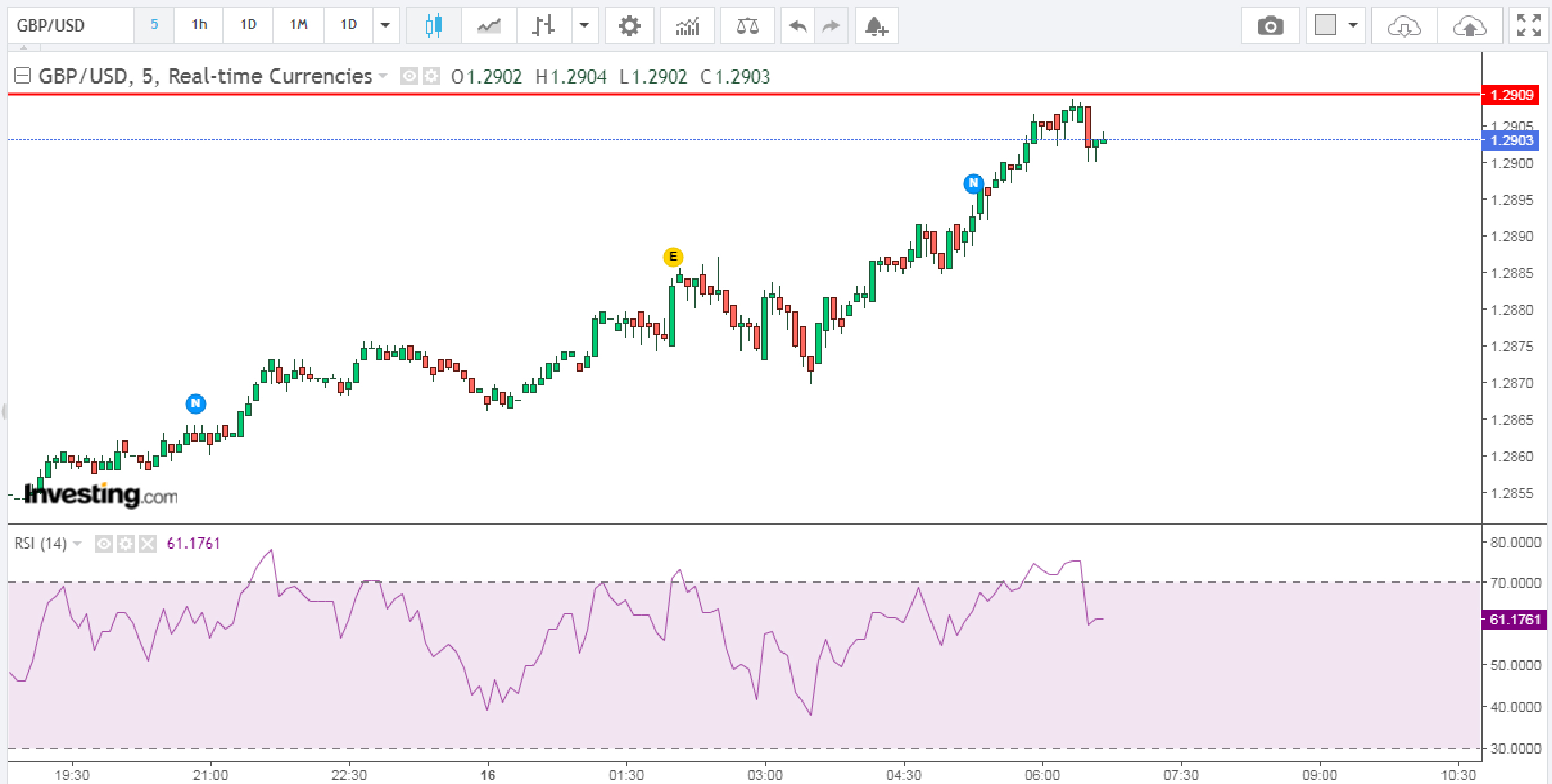Viewport: 1552px width, 784px height.
Task: Click the 16 date label on time axis
Action: (488, 775)
